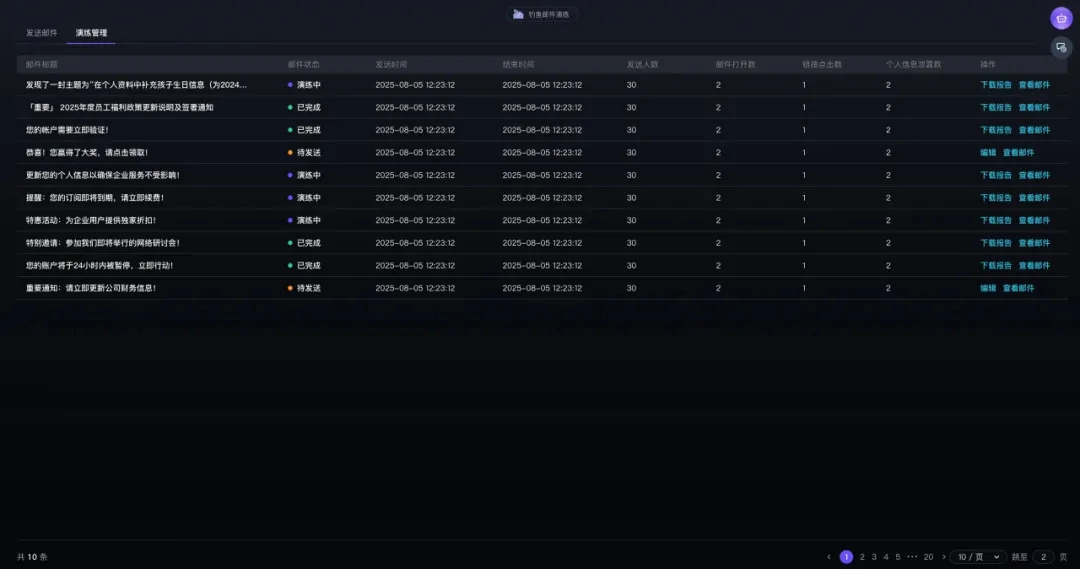Screen dimensions: 1080x569
Task: Open the purple robot assistant icon
Action: click(1061, 18)
